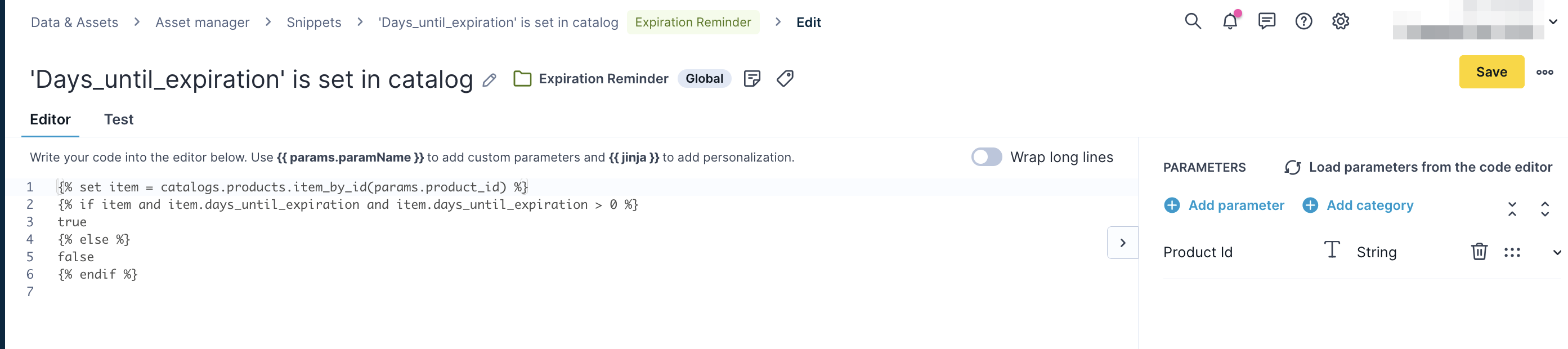This screenshot has height=349, width=1568.
Task: Click the tag icon beside the title
Action: (785, 79)
